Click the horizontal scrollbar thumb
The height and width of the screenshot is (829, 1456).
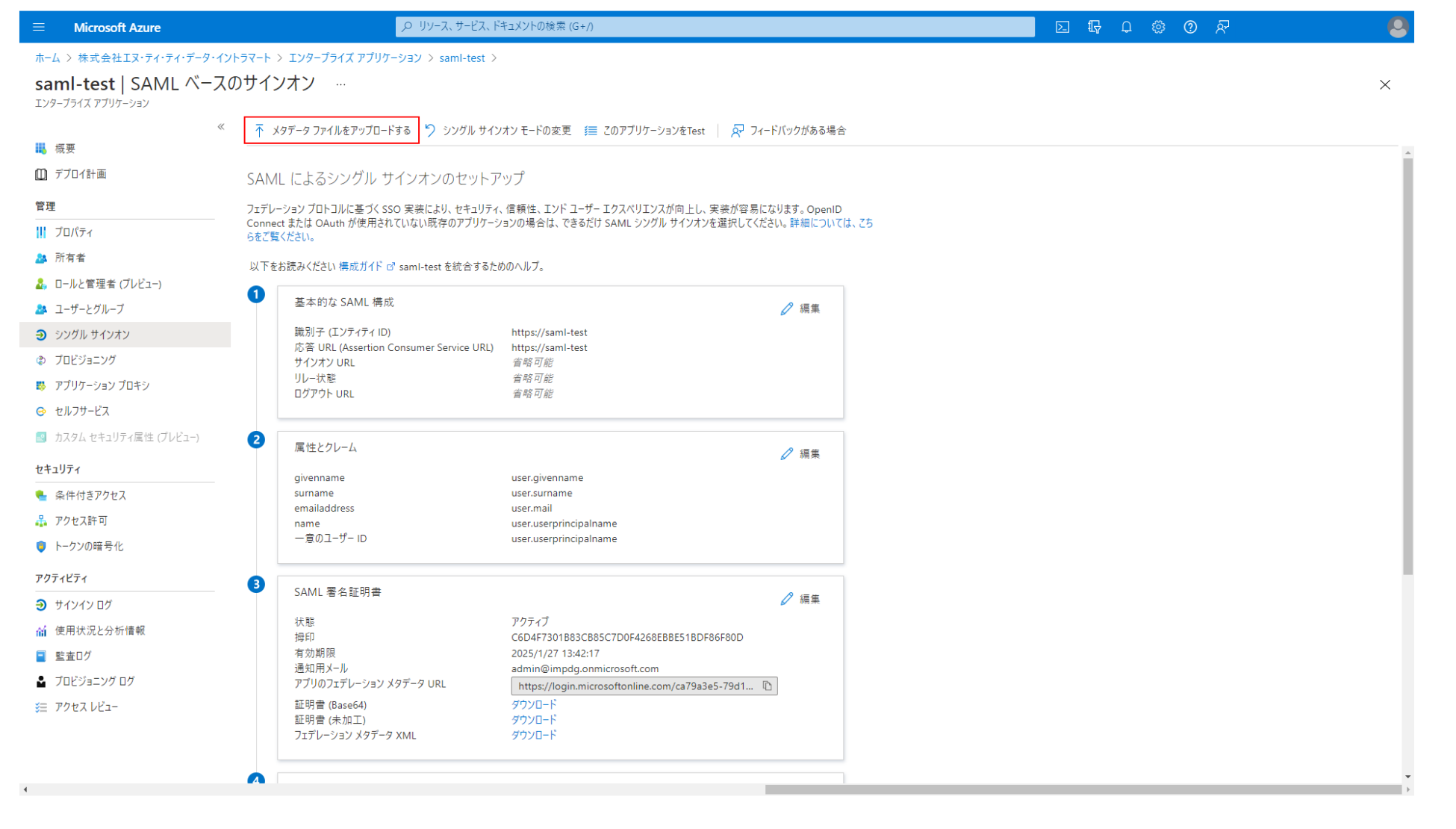tap(1083, 789)
